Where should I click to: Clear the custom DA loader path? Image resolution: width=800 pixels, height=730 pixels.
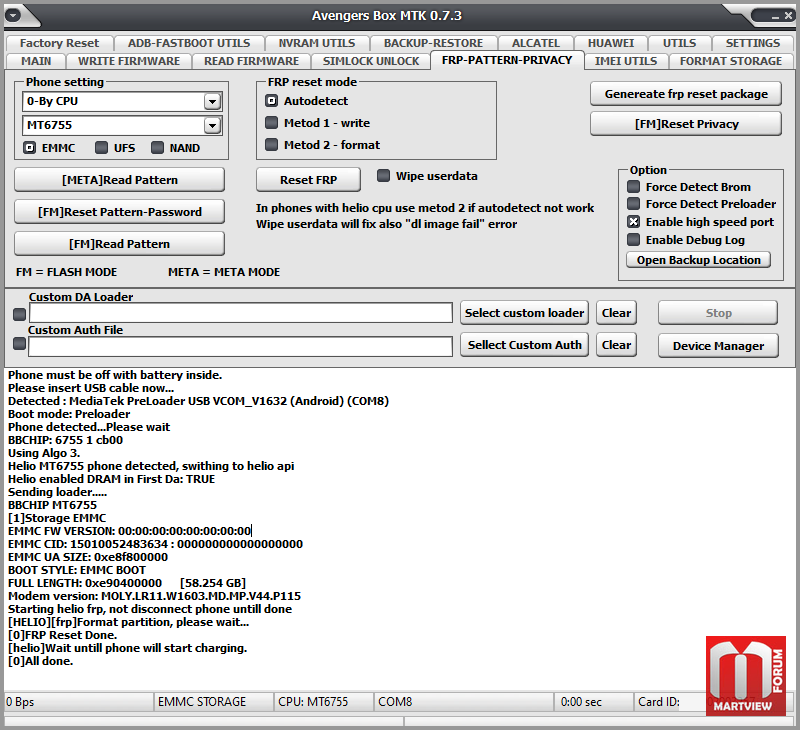[616, 313]
